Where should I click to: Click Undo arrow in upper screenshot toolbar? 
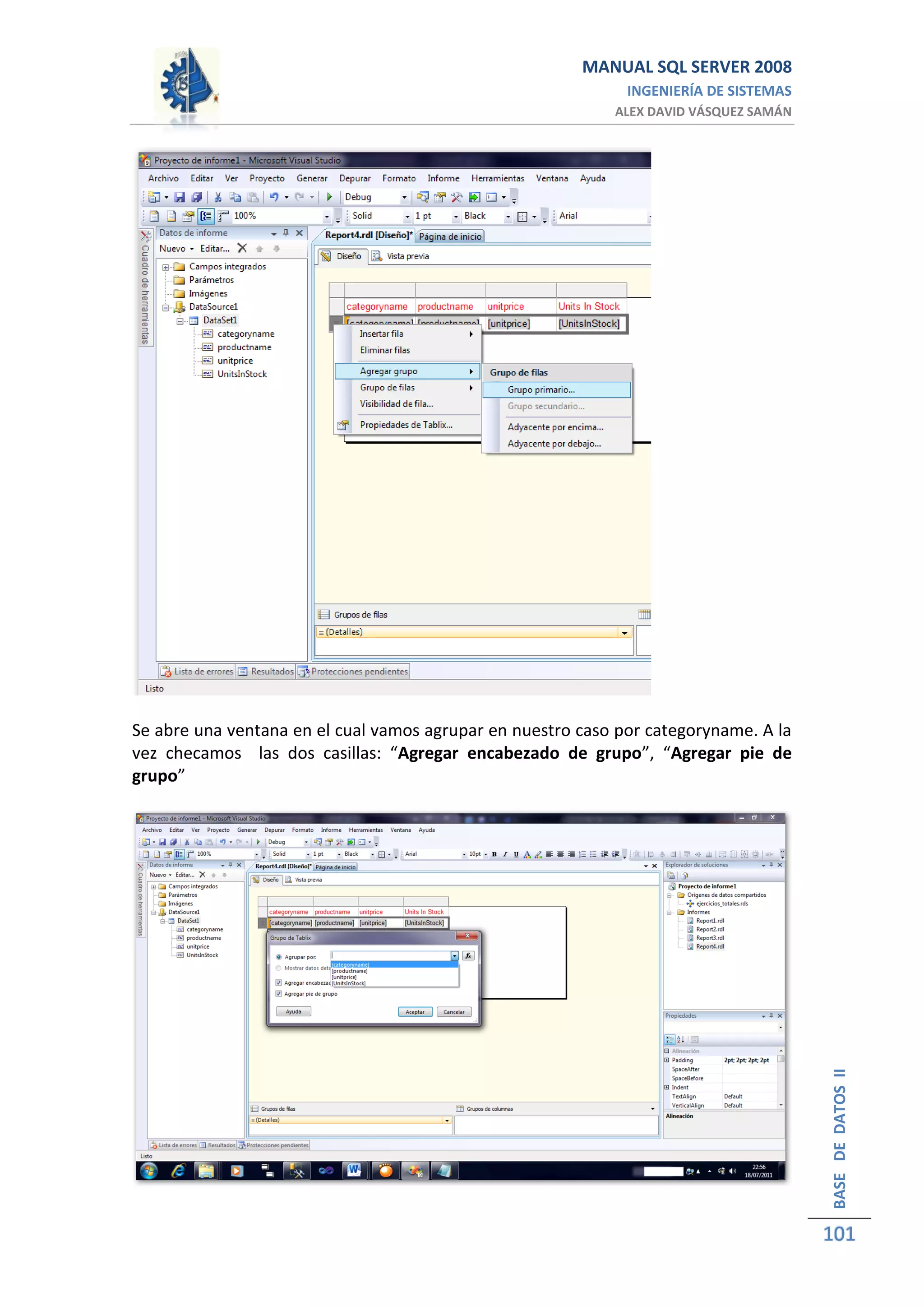(274, 197)
